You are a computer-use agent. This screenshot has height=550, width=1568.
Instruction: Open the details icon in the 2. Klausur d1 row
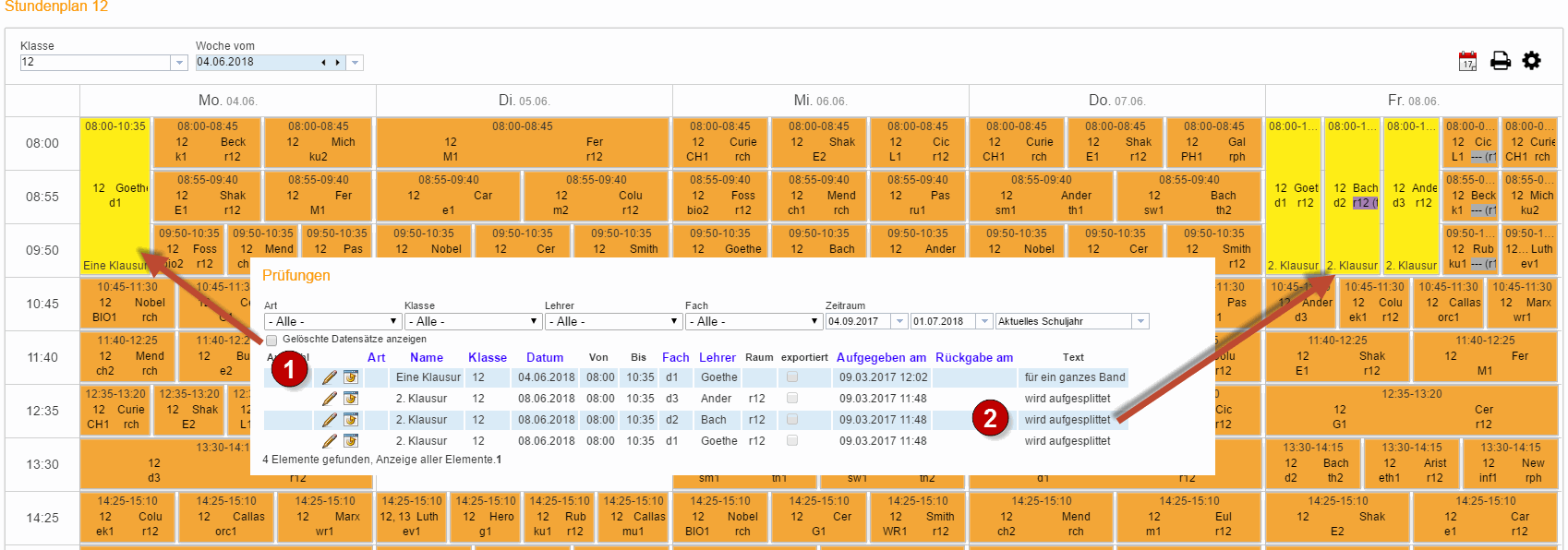coord(351,441)
